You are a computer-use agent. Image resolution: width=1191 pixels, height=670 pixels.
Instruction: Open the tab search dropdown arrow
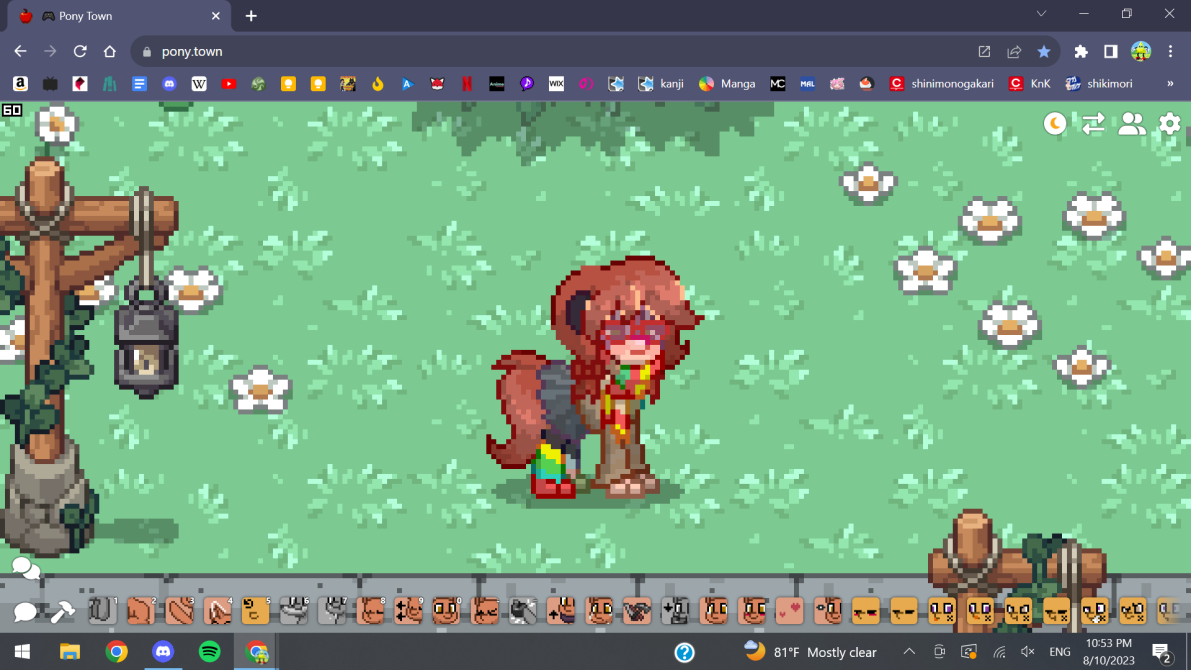coord(1041,15)
